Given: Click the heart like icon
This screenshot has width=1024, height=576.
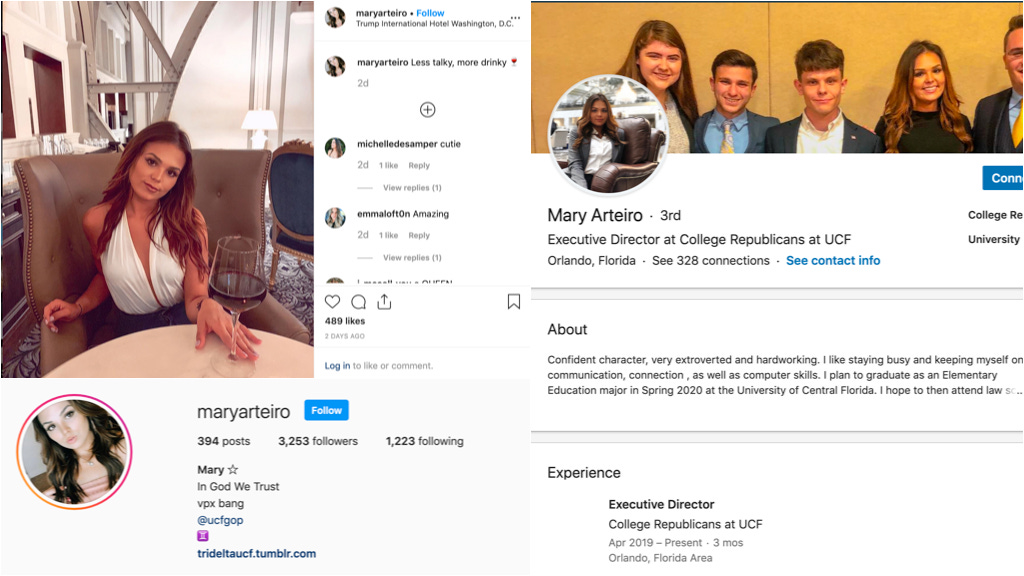Looking at the screenshot, I should [x=332, y=302].
